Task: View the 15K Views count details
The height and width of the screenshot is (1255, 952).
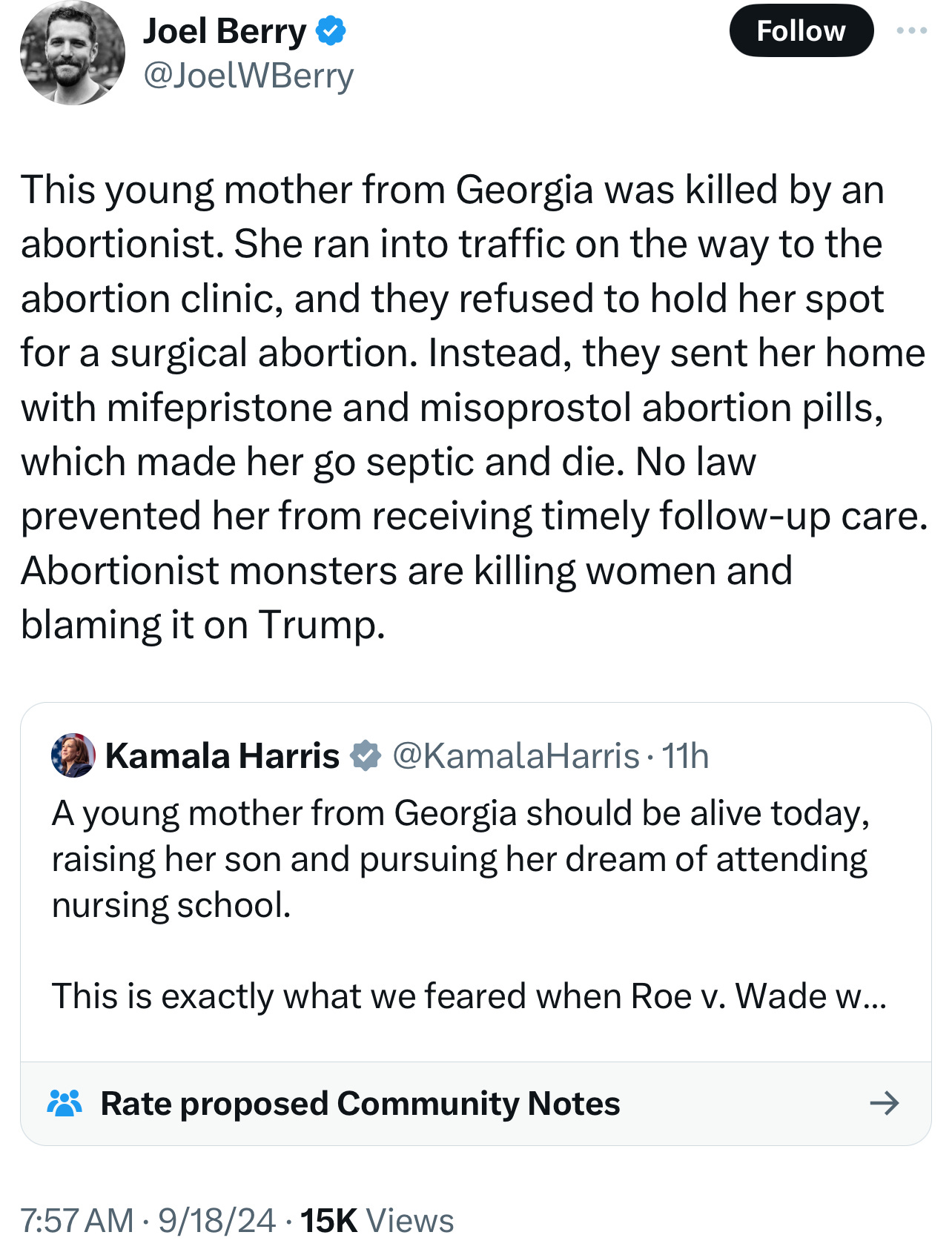Action: pos(377,1221)
